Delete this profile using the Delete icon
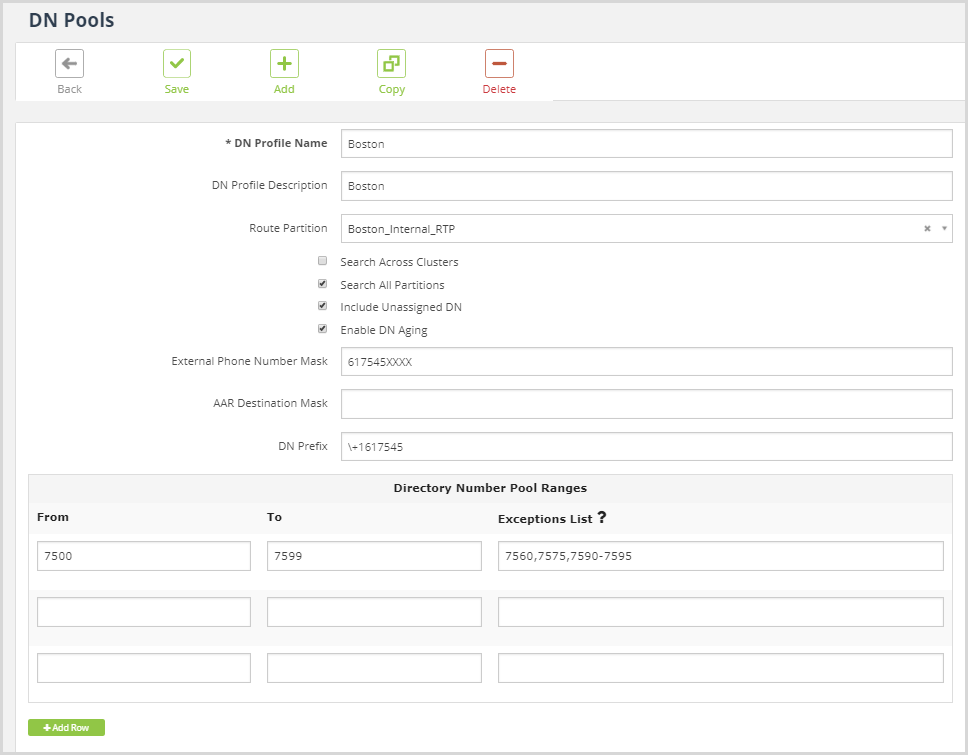The width and height of the screenshot is (968, 755). click(x=499, y=63)
